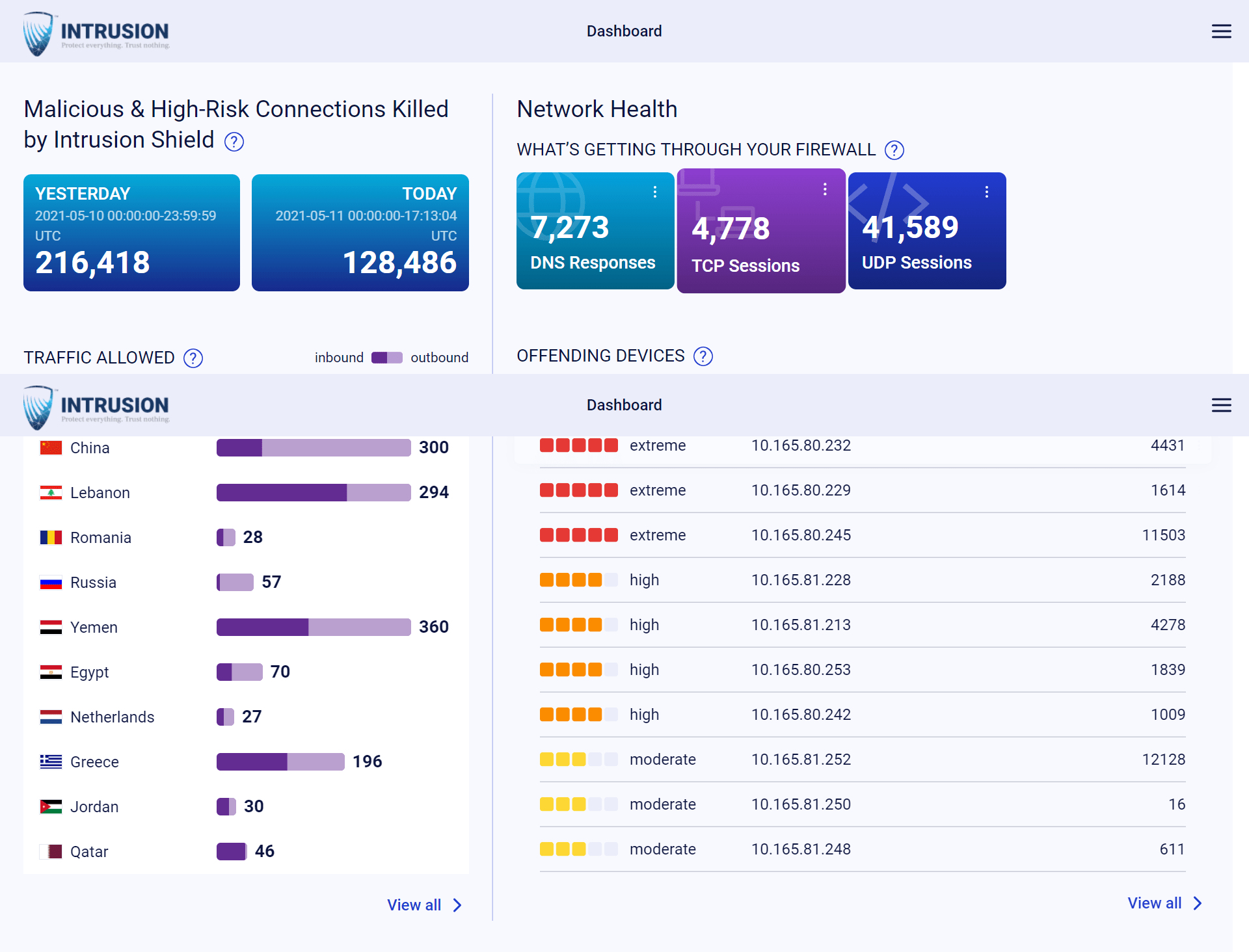
Task: Open the UDP Sessions card options menu
Action: (x=986, y=191)
